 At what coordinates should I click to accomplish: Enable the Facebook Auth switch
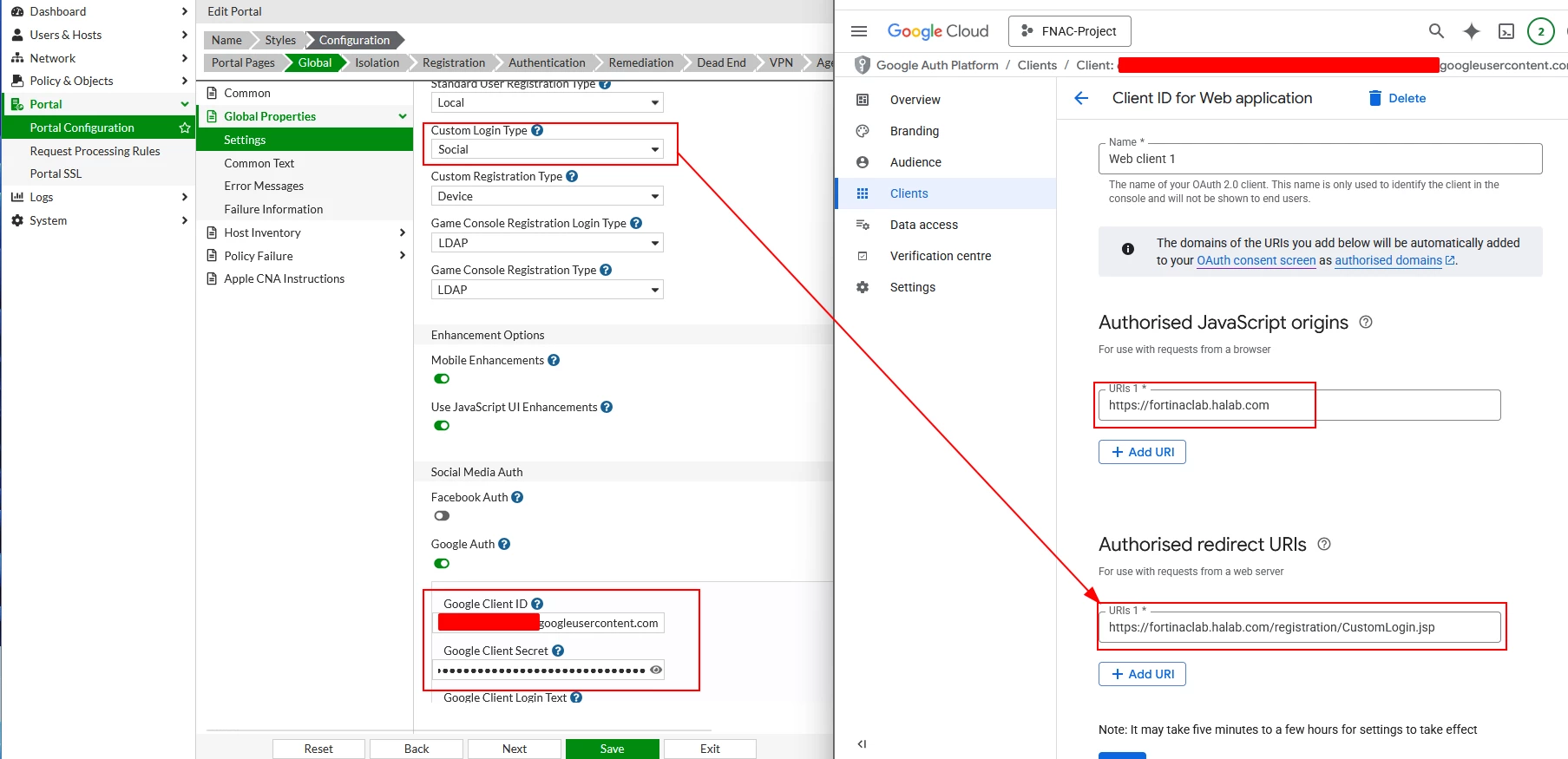pos(442,516)
